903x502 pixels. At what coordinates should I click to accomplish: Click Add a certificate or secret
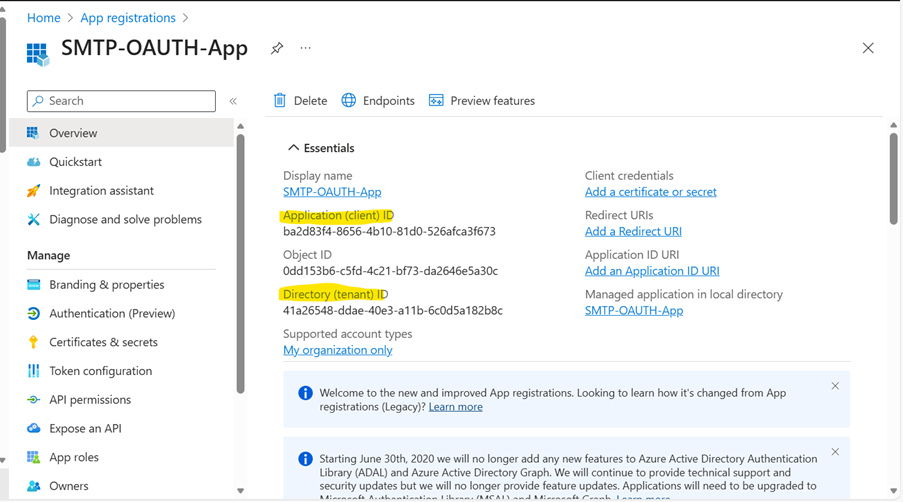(651, 192)
